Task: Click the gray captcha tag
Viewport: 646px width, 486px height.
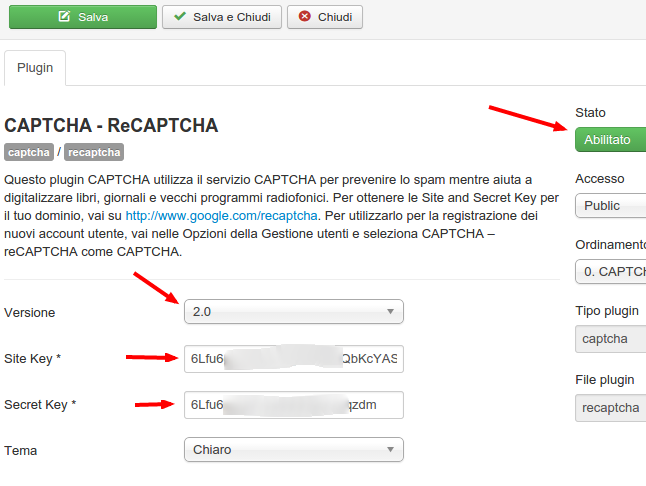Action: (x=29, y=152)
